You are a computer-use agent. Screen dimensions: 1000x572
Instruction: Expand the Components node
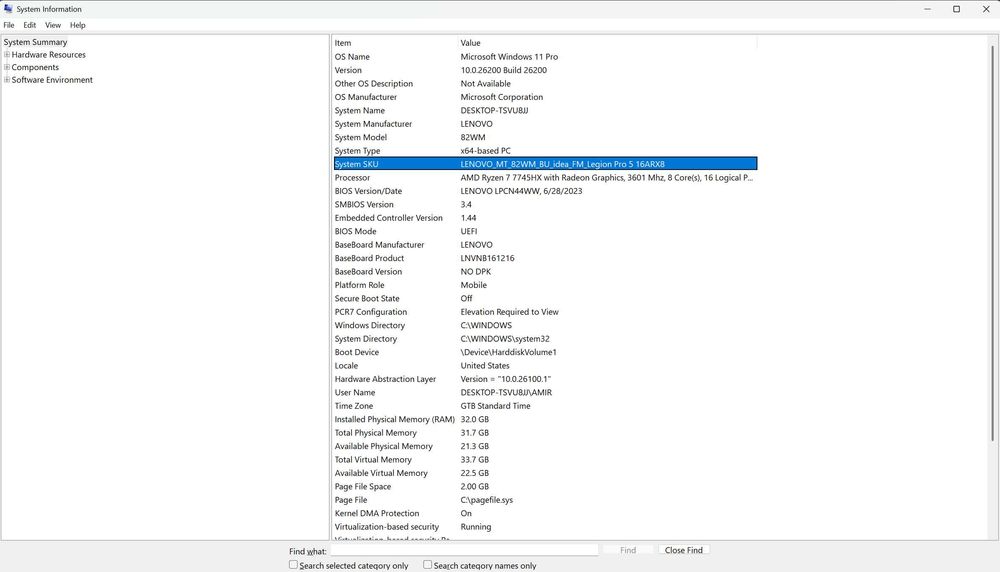click(x=7, y=67)
